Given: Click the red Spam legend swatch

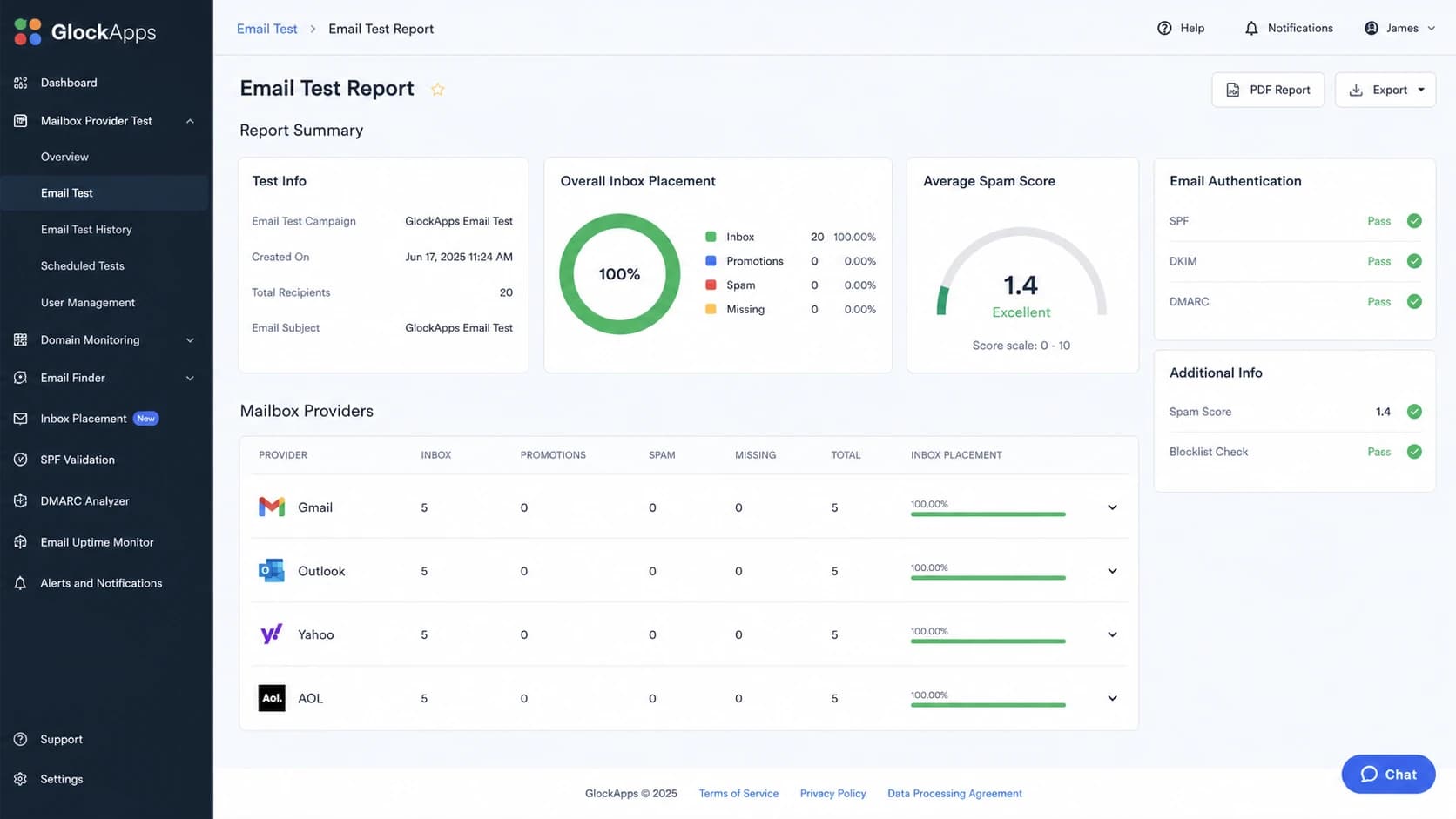Looking at the screenshot, I should pos(711,285).
